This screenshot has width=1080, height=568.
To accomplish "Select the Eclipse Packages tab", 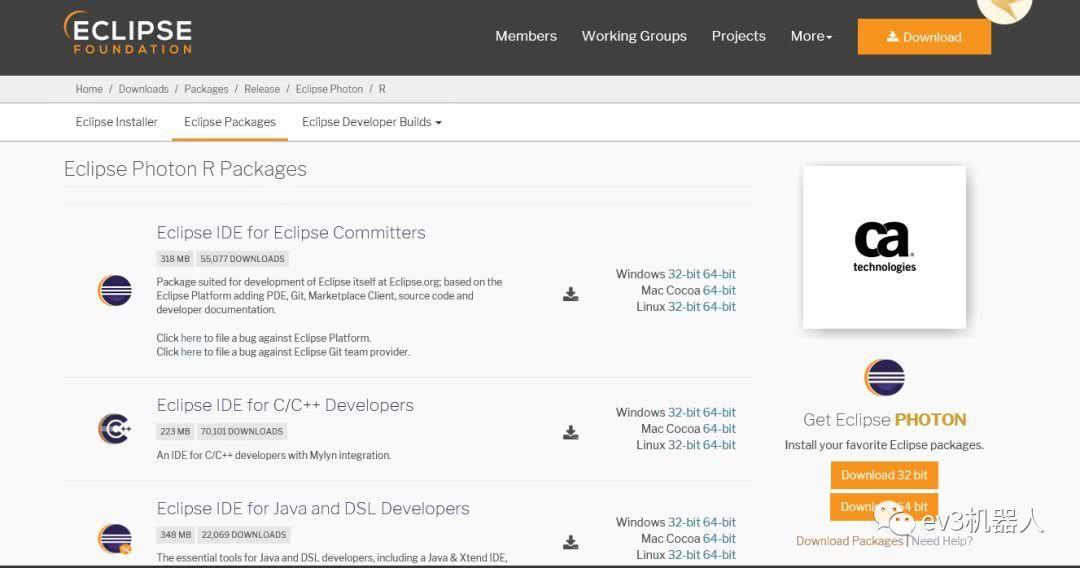I will tap(230, 122).
